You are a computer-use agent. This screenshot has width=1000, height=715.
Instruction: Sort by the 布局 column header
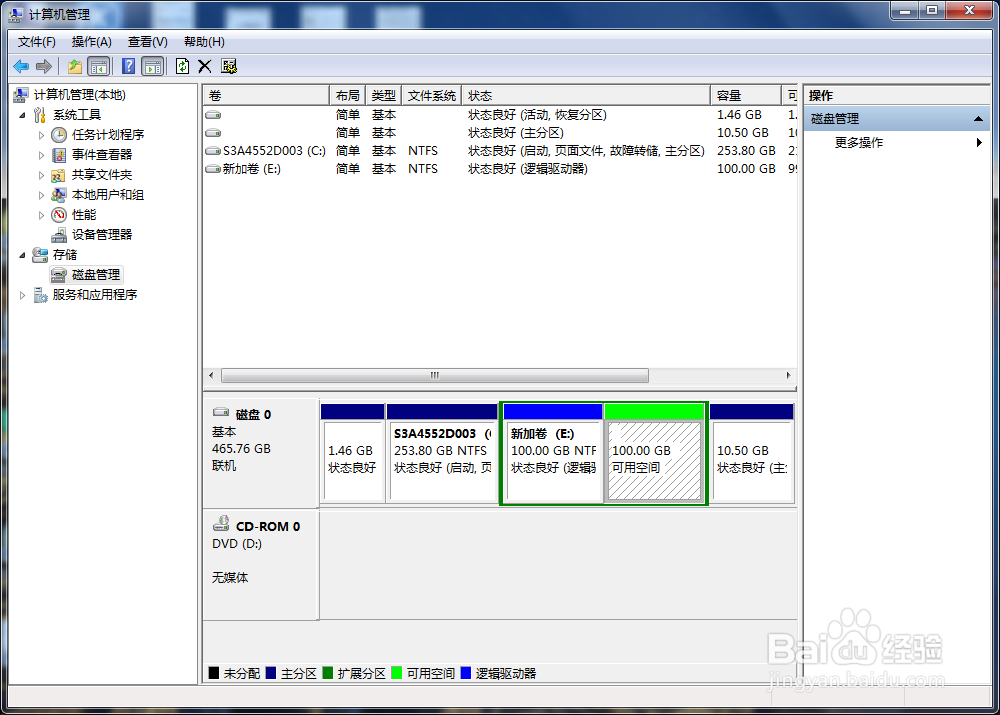tap(348, 96)
